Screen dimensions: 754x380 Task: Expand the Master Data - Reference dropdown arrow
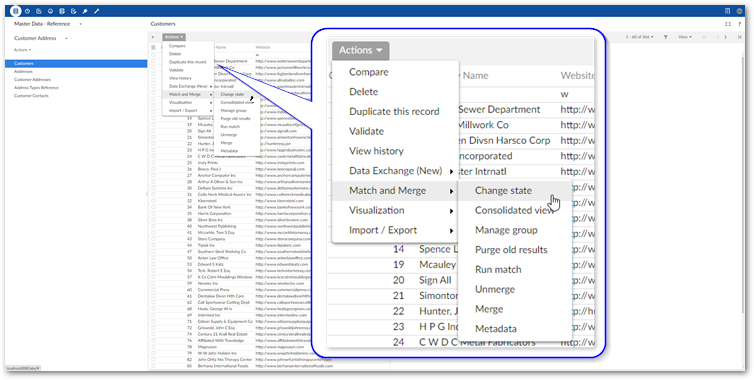pos(80,24)
